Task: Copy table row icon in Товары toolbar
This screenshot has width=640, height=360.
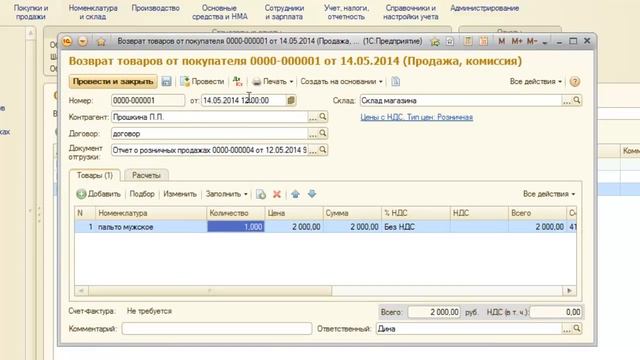Action: (x=260, y=194)
